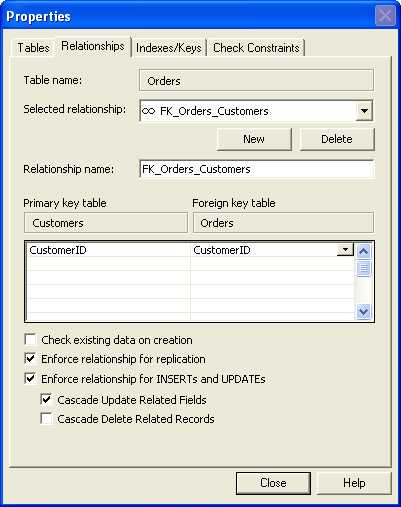Enable Check existing data on creation

pyautogui.click(x=31, y=340)
